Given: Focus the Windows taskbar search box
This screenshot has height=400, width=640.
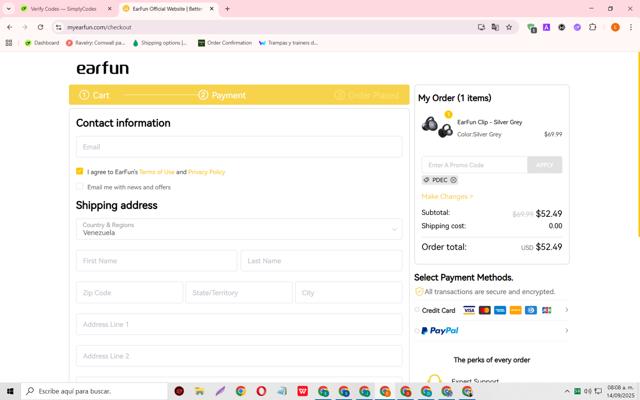Looking at the screenshot, I should coord(94,391).
